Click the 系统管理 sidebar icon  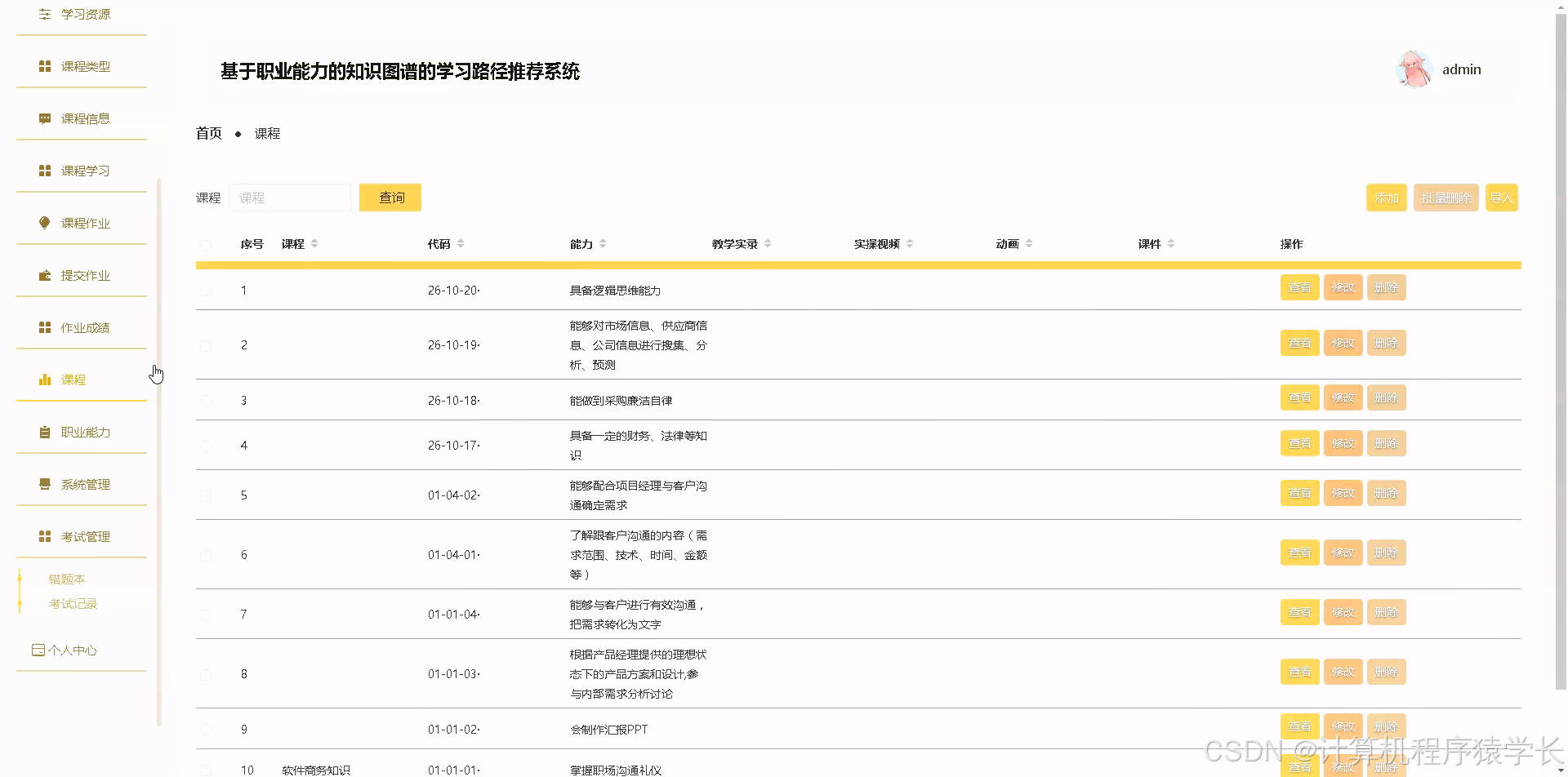click(44, 484)
